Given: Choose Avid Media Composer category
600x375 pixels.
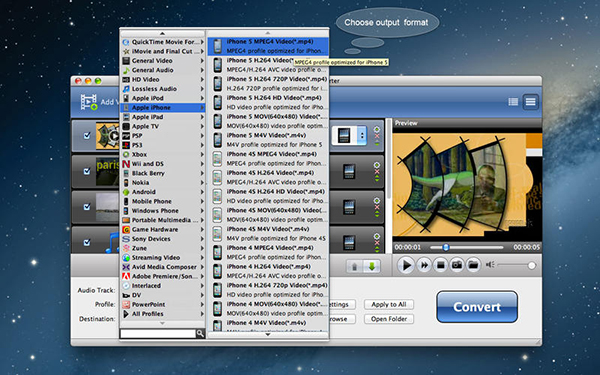Looking at the screenshot, I should click(163, 267).
